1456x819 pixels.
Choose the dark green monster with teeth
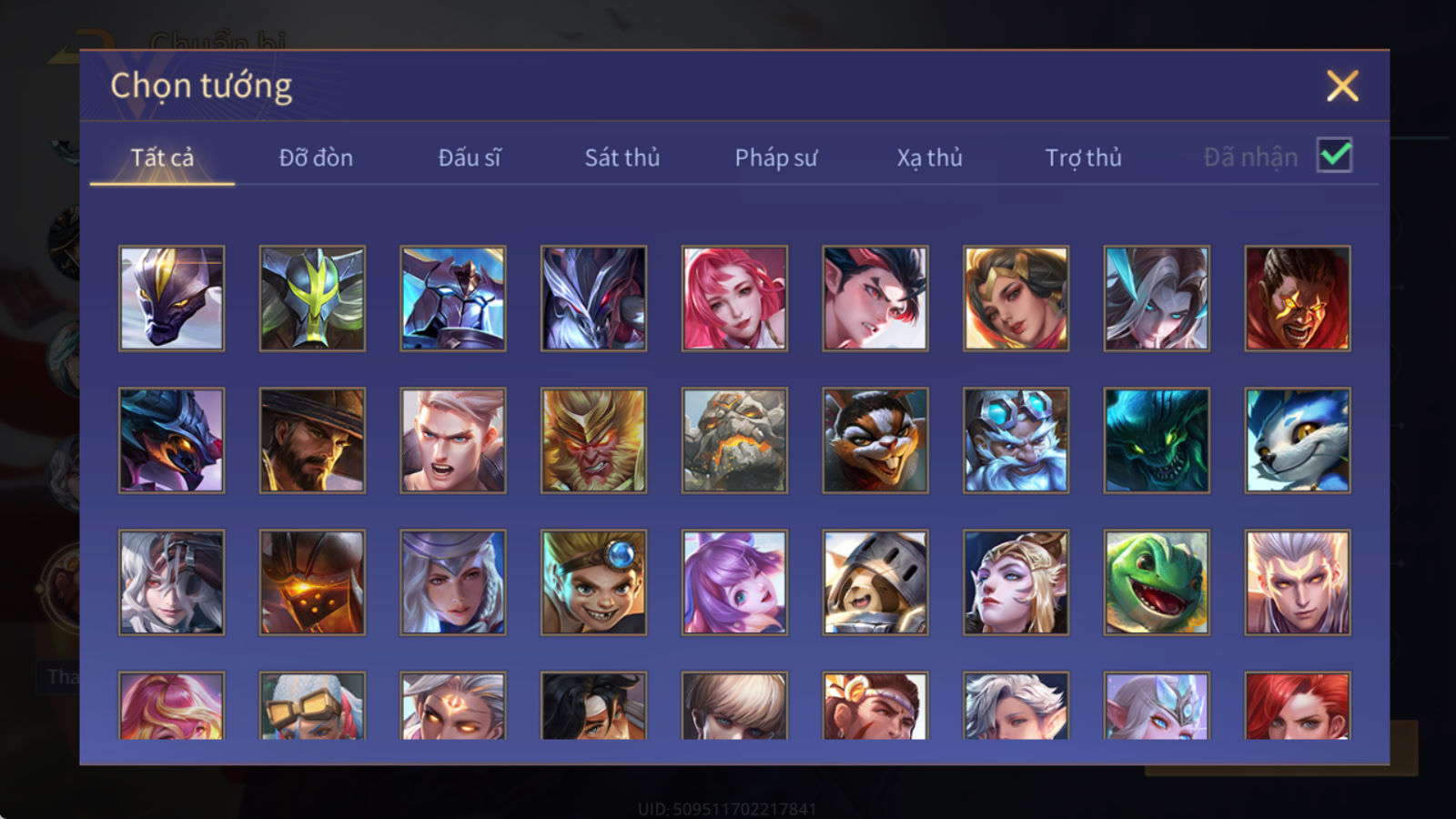(x=1157, y=440)
